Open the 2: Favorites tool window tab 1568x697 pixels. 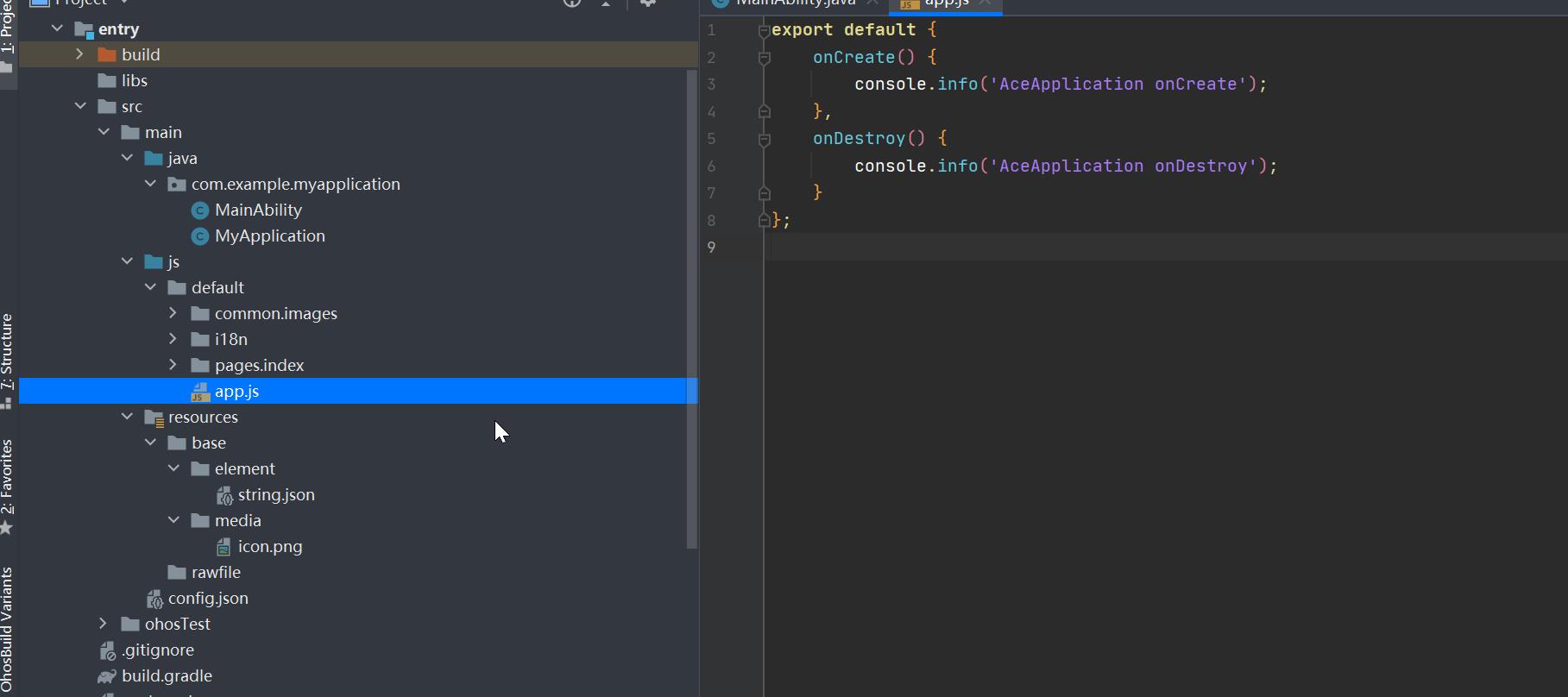7,487
